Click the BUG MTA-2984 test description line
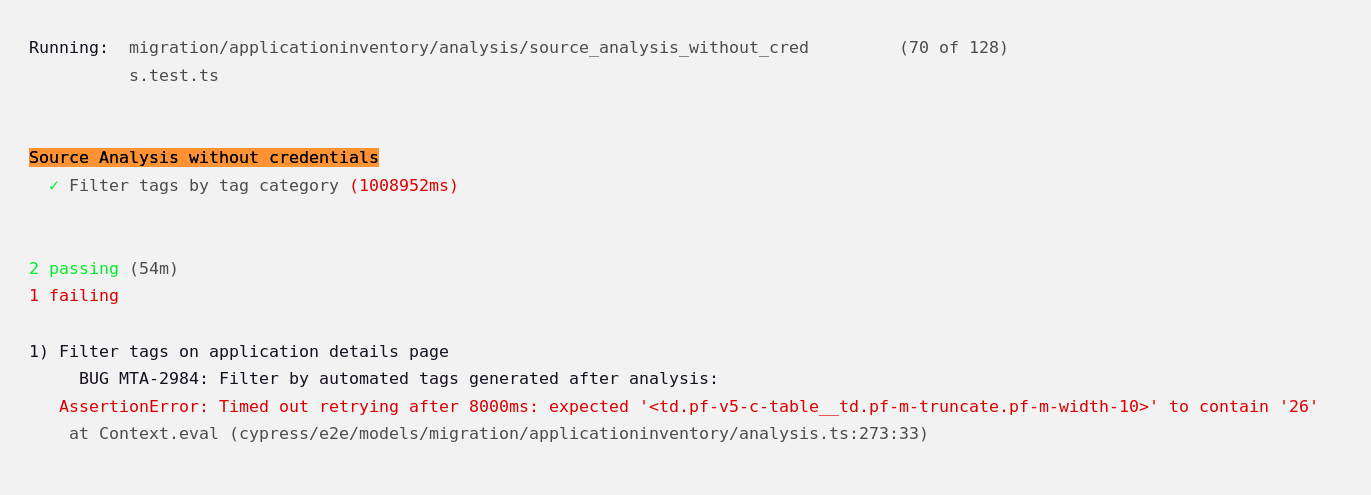The image size is (1371, 495). point(398,379)
